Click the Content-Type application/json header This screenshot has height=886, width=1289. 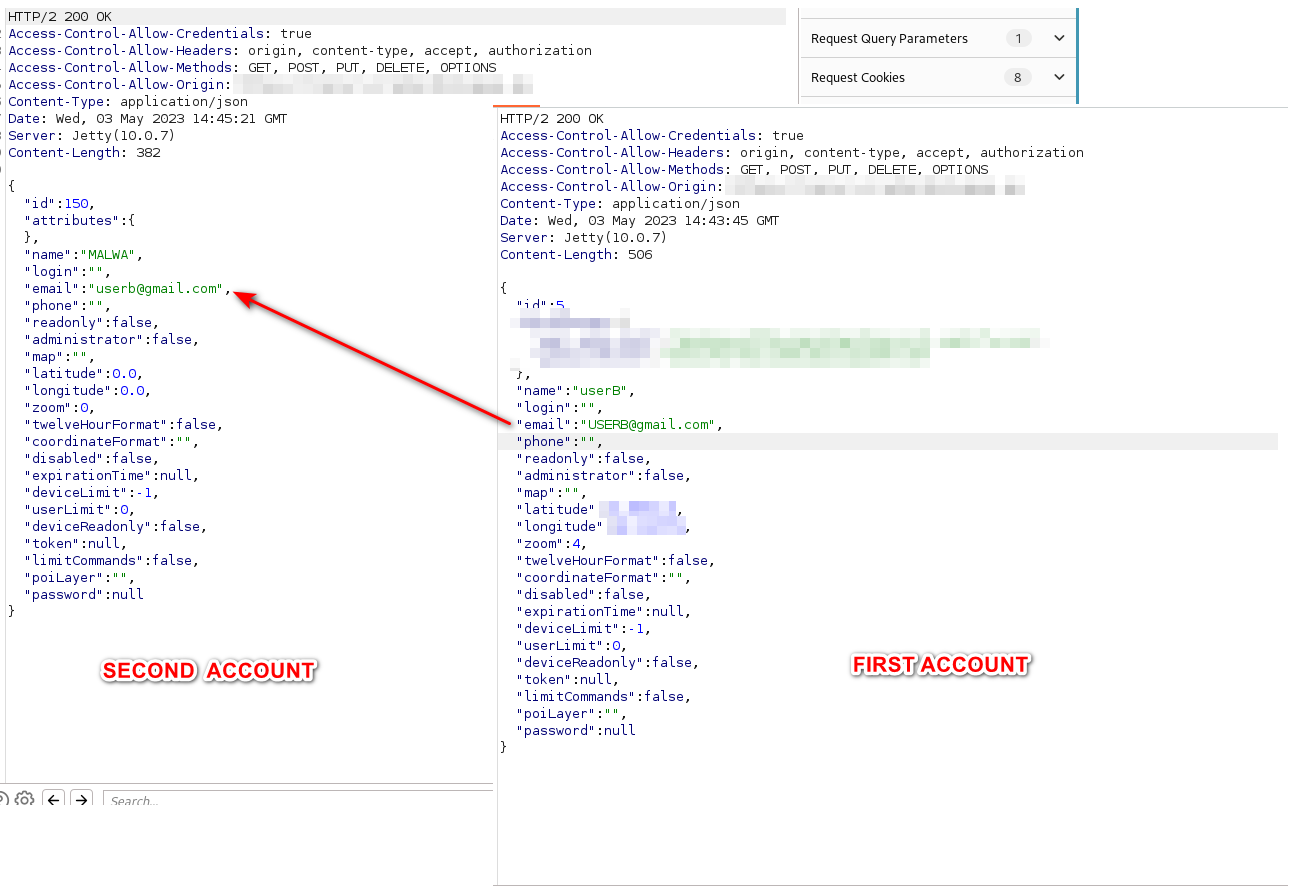pos(123,101)
